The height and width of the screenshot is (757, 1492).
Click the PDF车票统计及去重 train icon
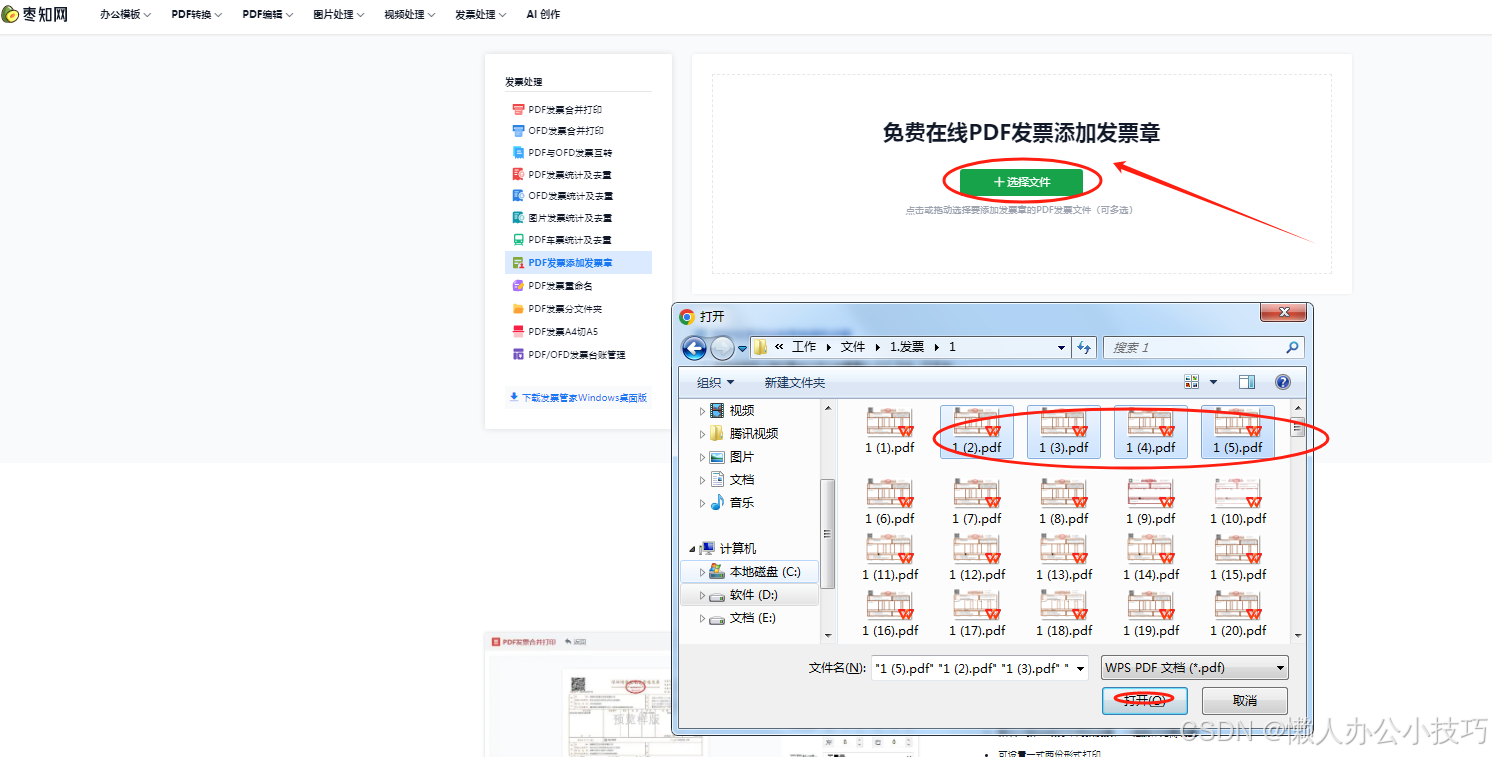tap(518, 240)
